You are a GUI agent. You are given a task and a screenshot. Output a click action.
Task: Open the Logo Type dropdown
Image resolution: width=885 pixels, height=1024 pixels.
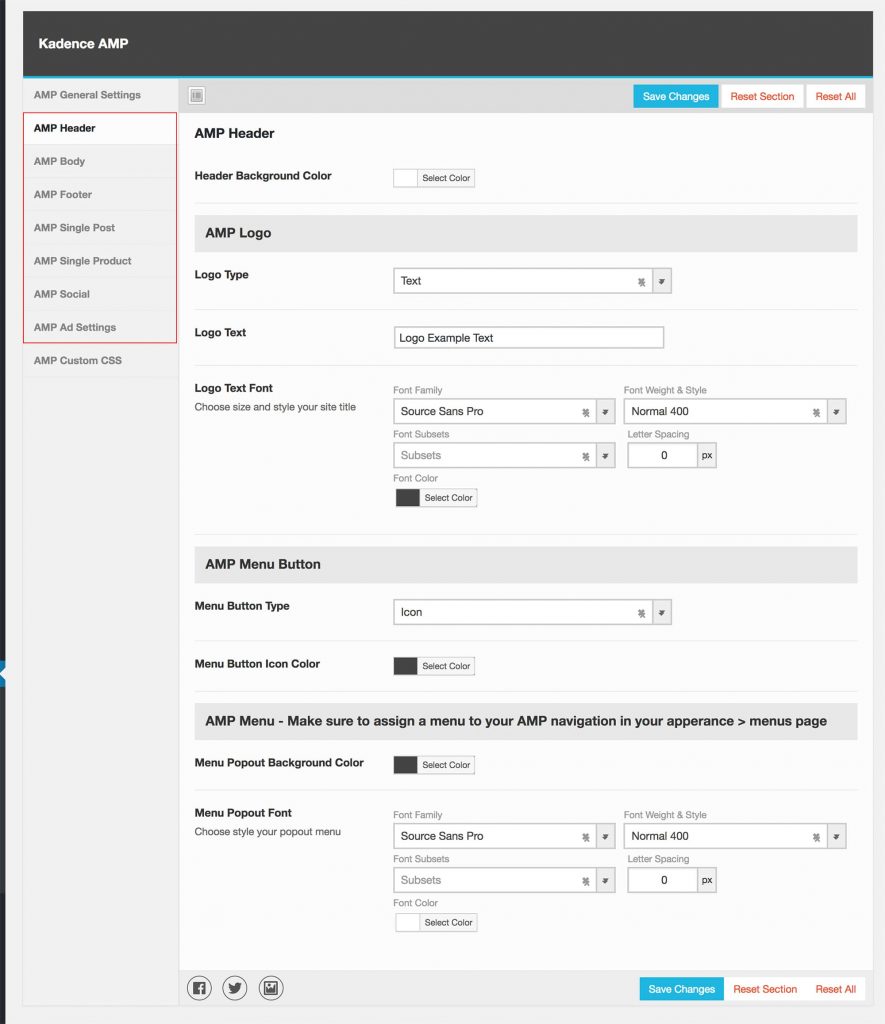[662, 281]
